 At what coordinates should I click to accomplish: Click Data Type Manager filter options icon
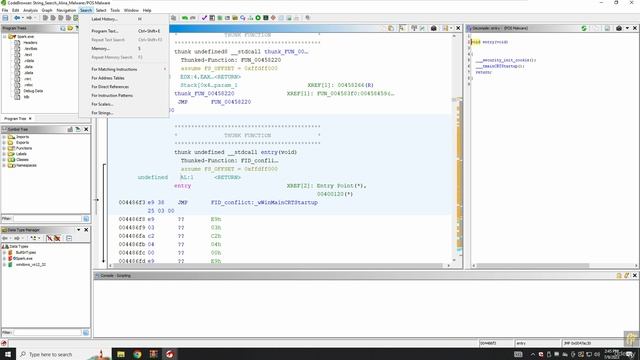[86, 333]
